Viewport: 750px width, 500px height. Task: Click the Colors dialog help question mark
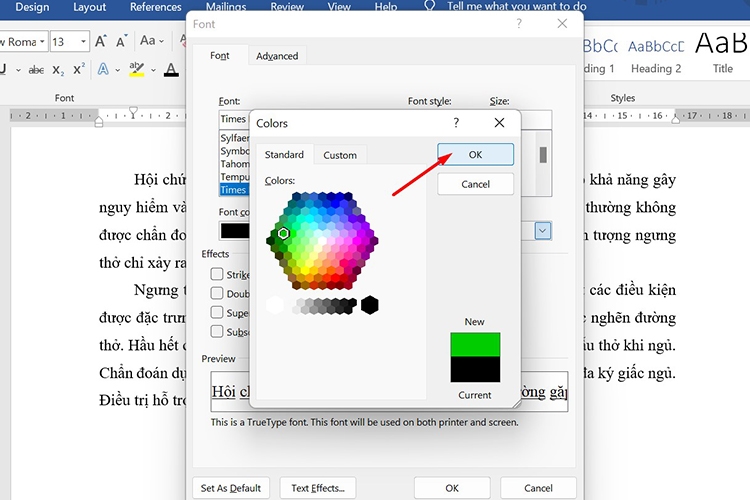pyautogui.click(x=456, y=123)
